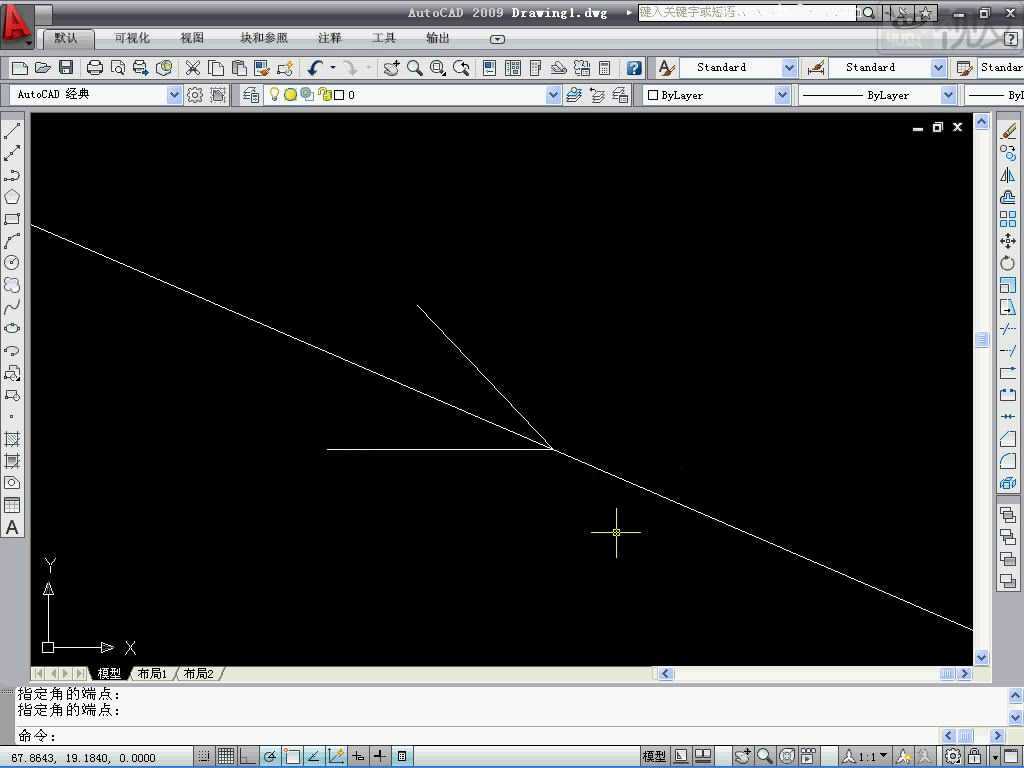This screenshot has width=1024, height=768.
Task: Expand the AutoCAD 经典 workspace dropdown
Action: click(174, 95)
